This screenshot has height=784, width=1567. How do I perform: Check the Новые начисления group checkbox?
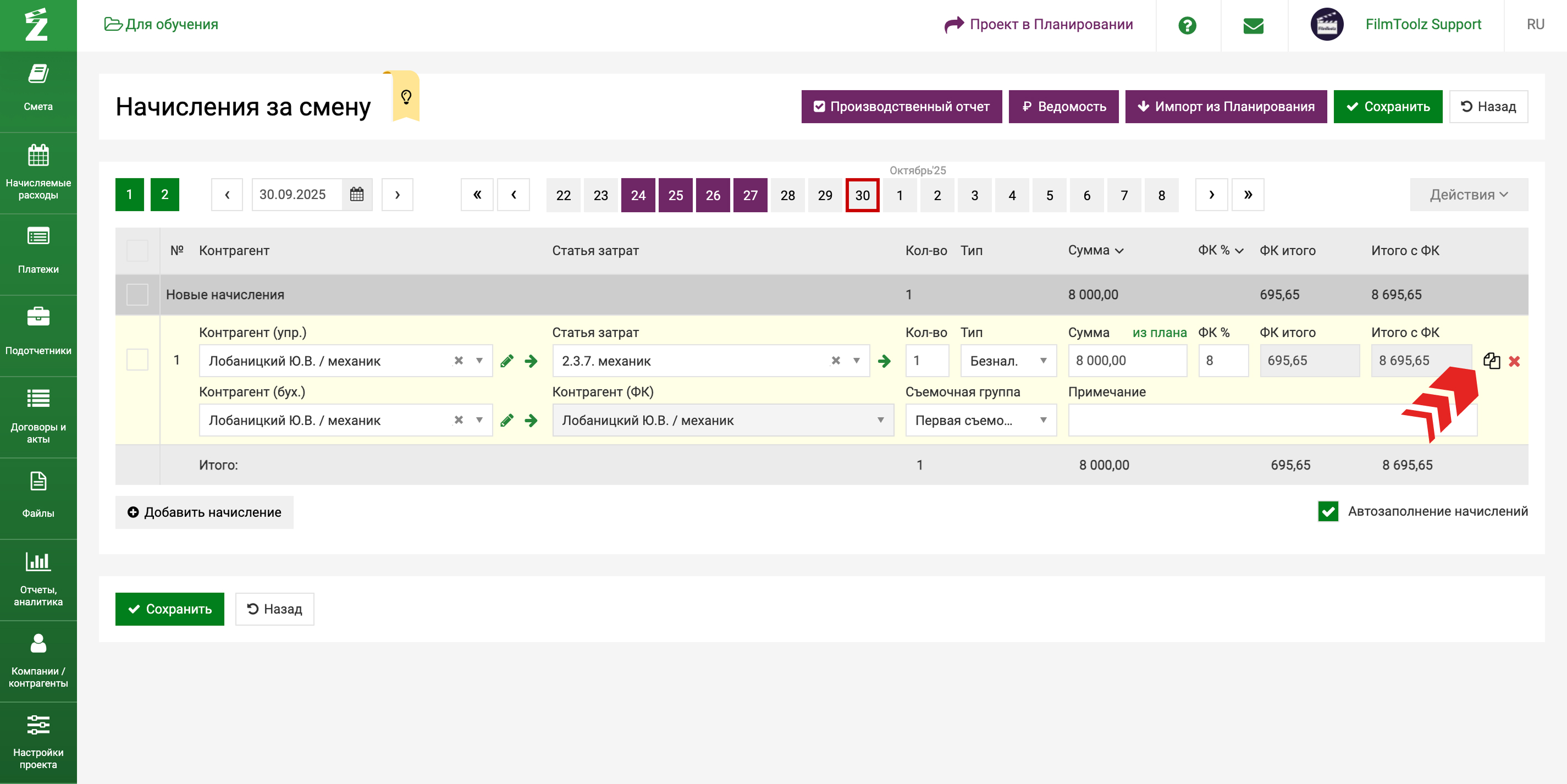click(x=137, y=294)
